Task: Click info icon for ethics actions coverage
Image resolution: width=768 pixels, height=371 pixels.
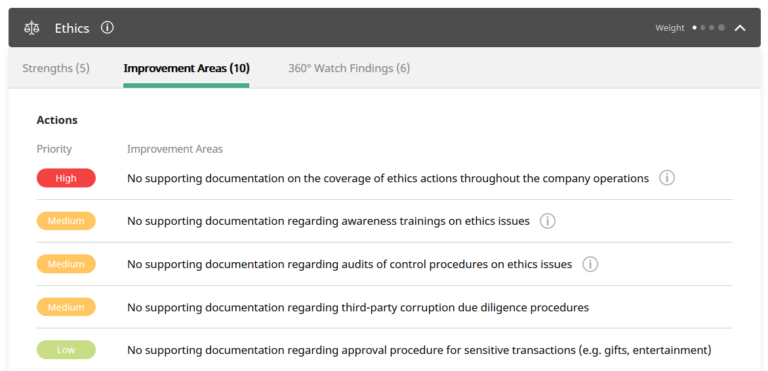Action: (667, 178)
